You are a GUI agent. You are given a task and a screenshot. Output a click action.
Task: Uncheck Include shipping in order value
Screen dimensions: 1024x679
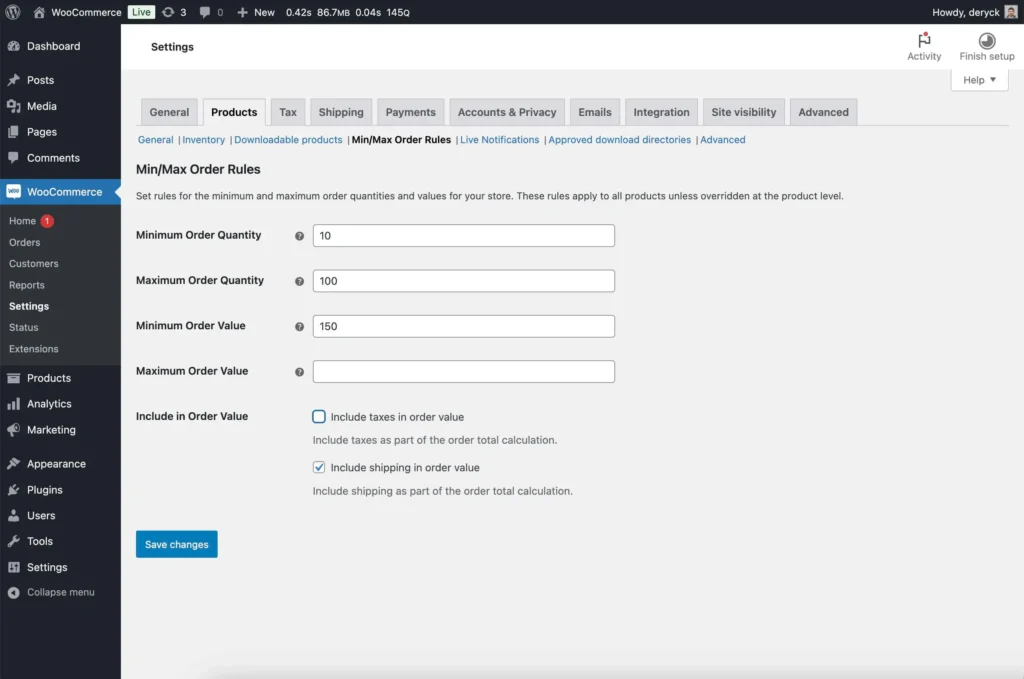pos(319,467)
